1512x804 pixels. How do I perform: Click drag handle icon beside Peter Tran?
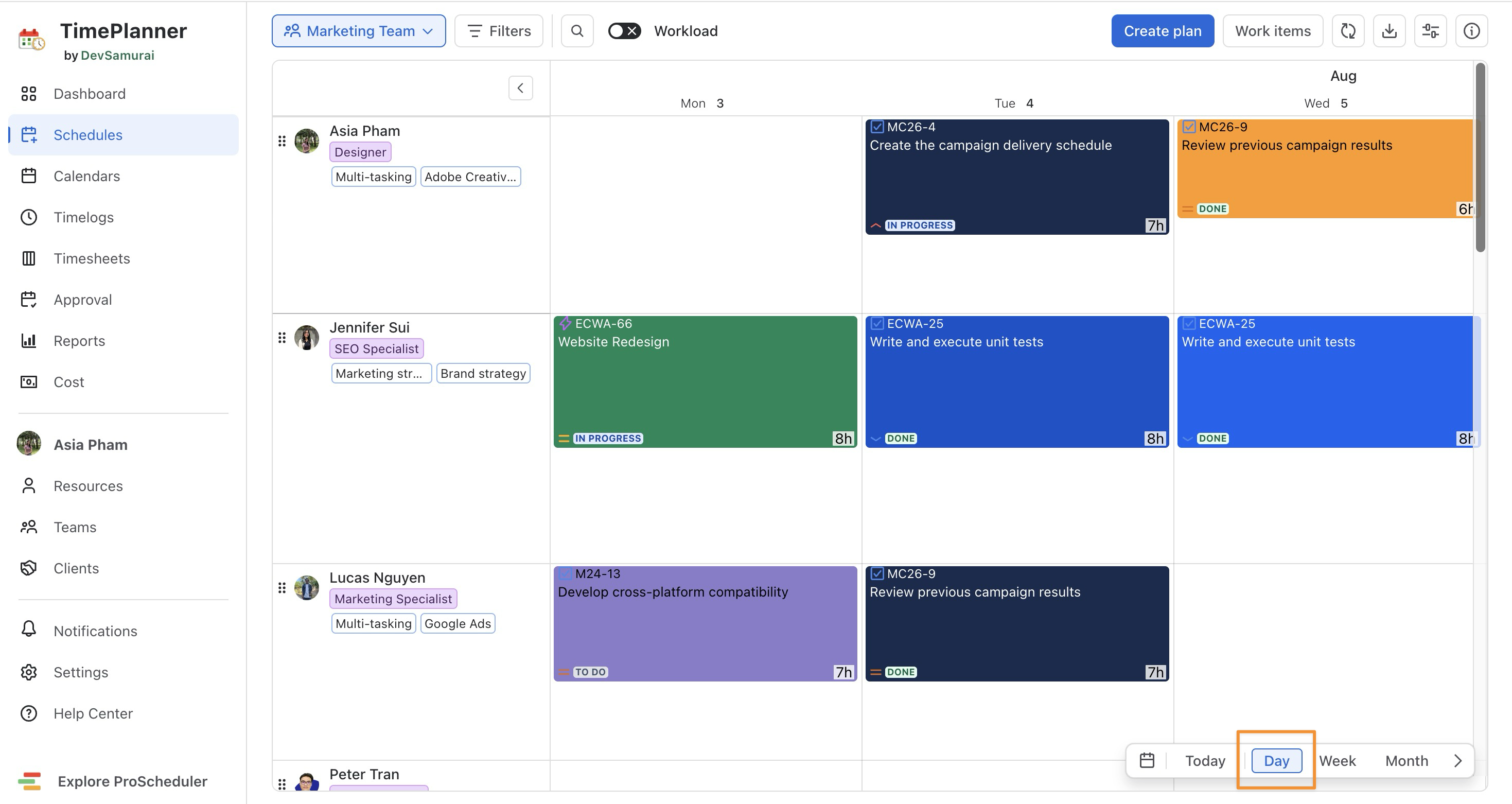(x=282, y=783)
